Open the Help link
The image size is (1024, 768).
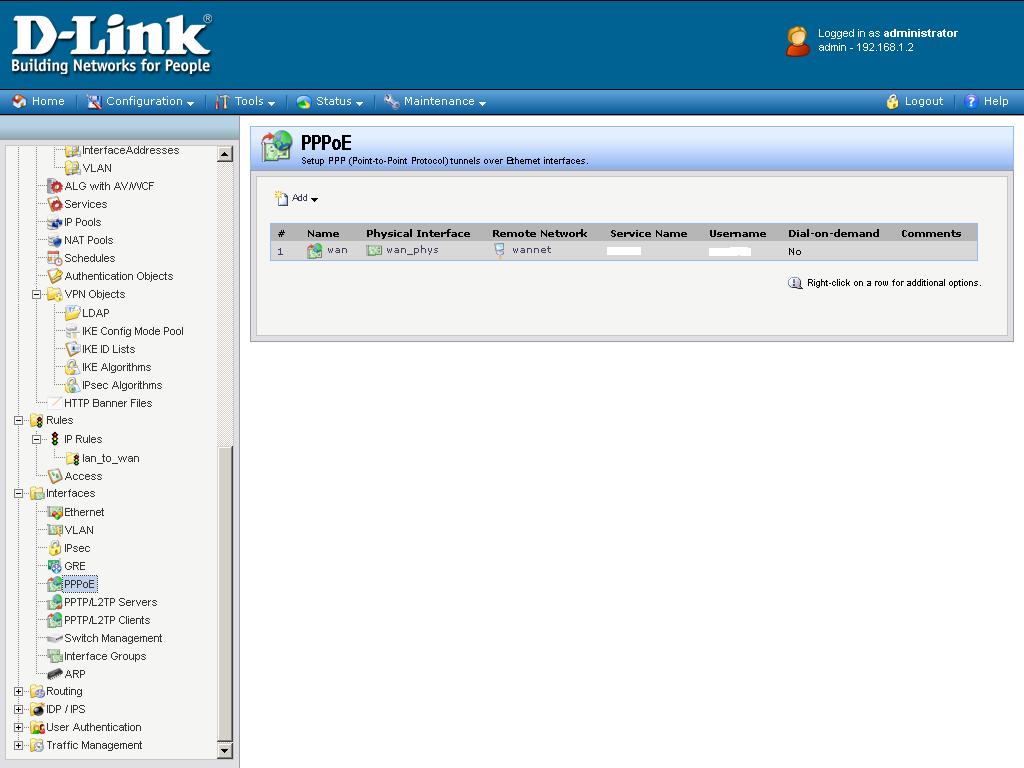click(996, 101)
